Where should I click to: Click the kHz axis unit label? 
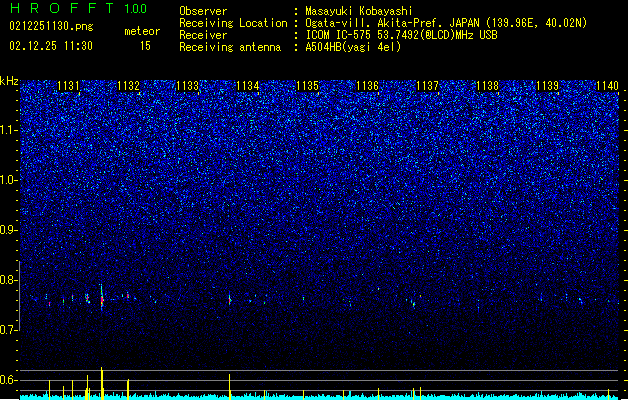coord(9,81)
